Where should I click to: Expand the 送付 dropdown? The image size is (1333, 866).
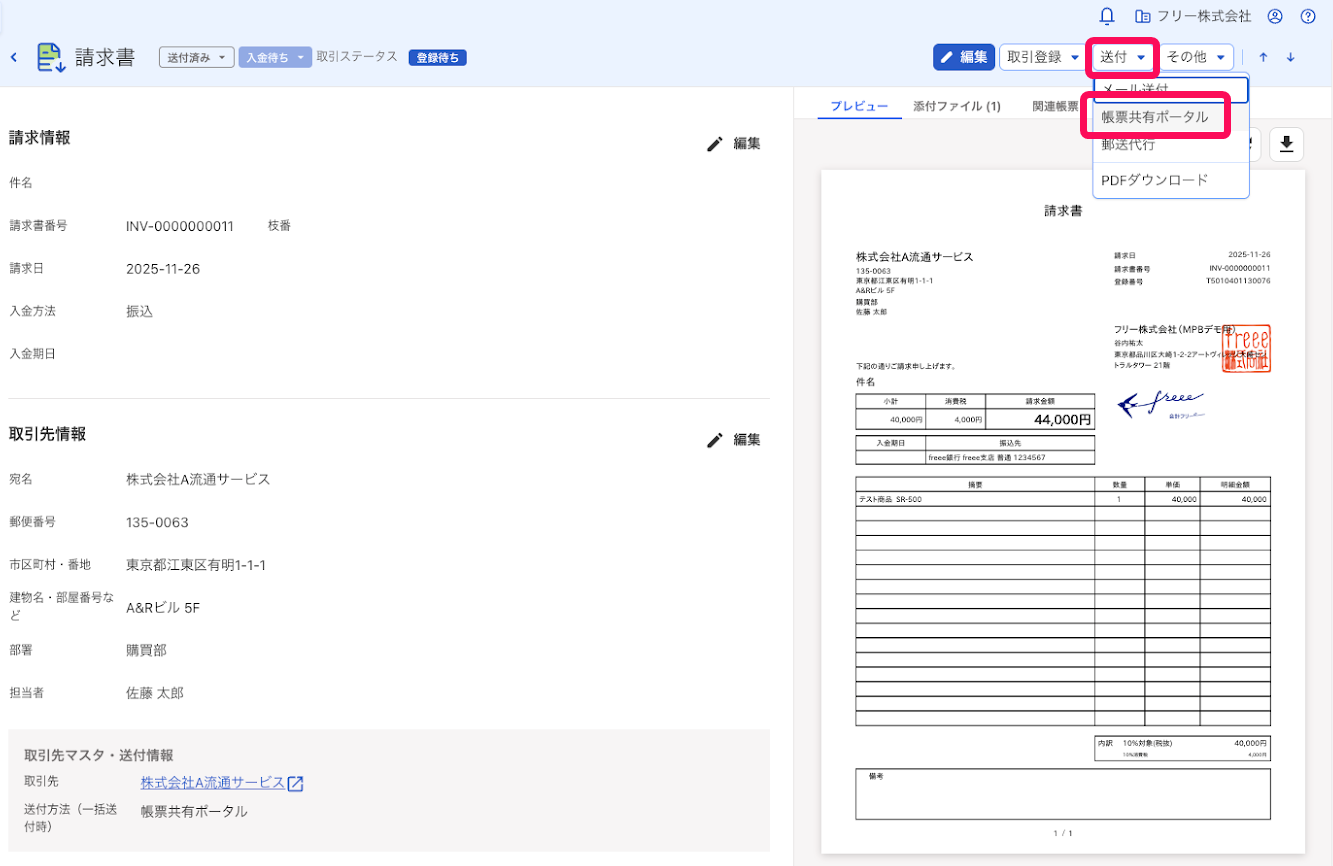(x=1122, y=57)
